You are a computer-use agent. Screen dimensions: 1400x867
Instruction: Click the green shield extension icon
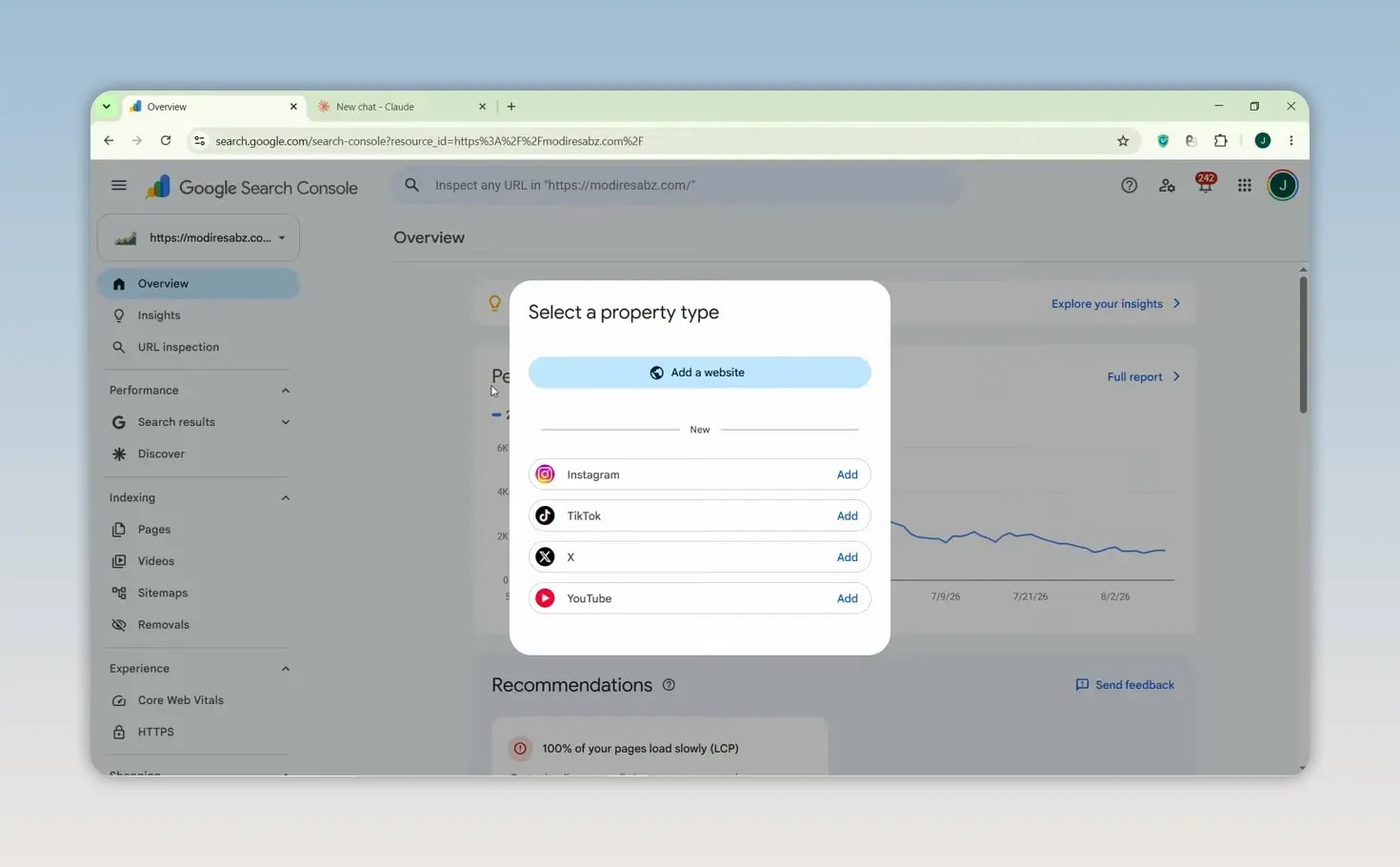(1163, 141)
